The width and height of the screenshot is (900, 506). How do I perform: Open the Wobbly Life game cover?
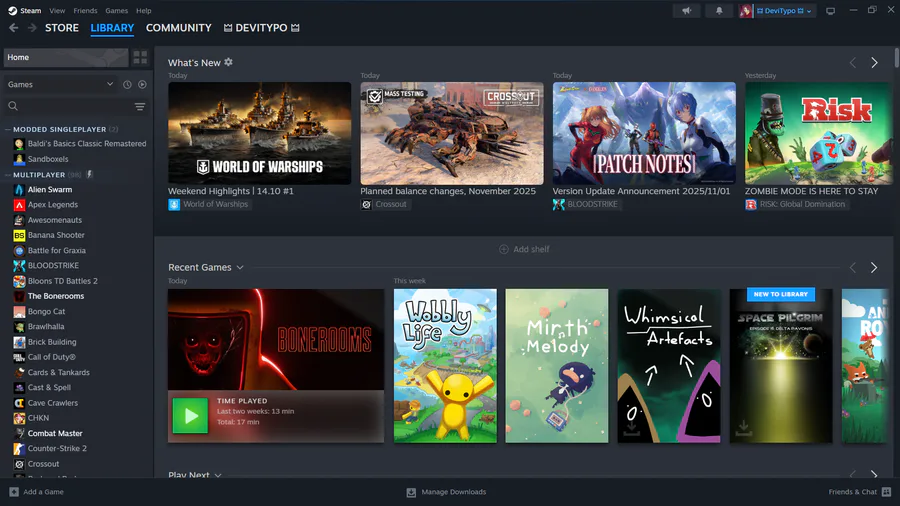[x=445, y=366]
